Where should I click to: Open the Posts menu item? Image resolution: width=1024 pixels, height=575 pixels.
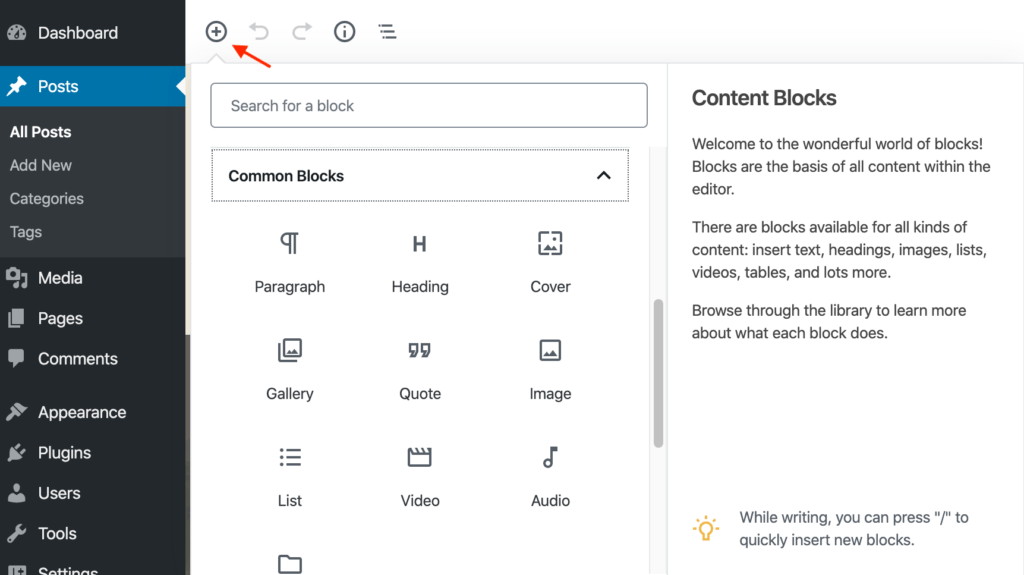point(58,86)
